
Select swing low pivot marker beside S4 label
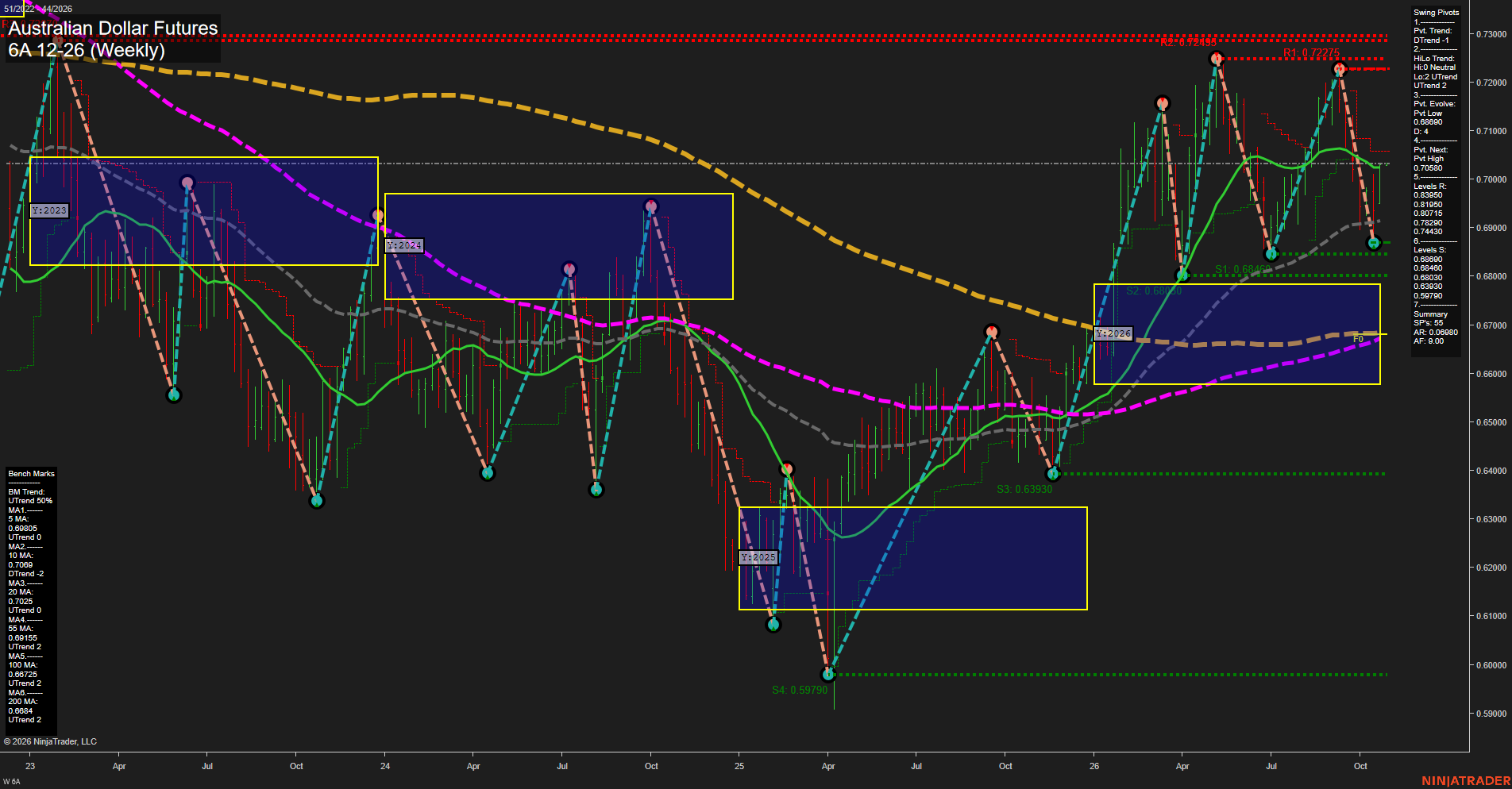(x=828, y=675)
